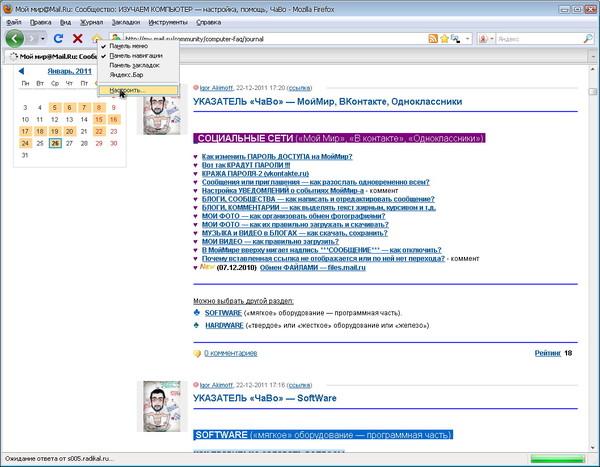The image size is (600, 467).
Task: Click the Yandex search engine icon
Action: [x=483, y=39]
